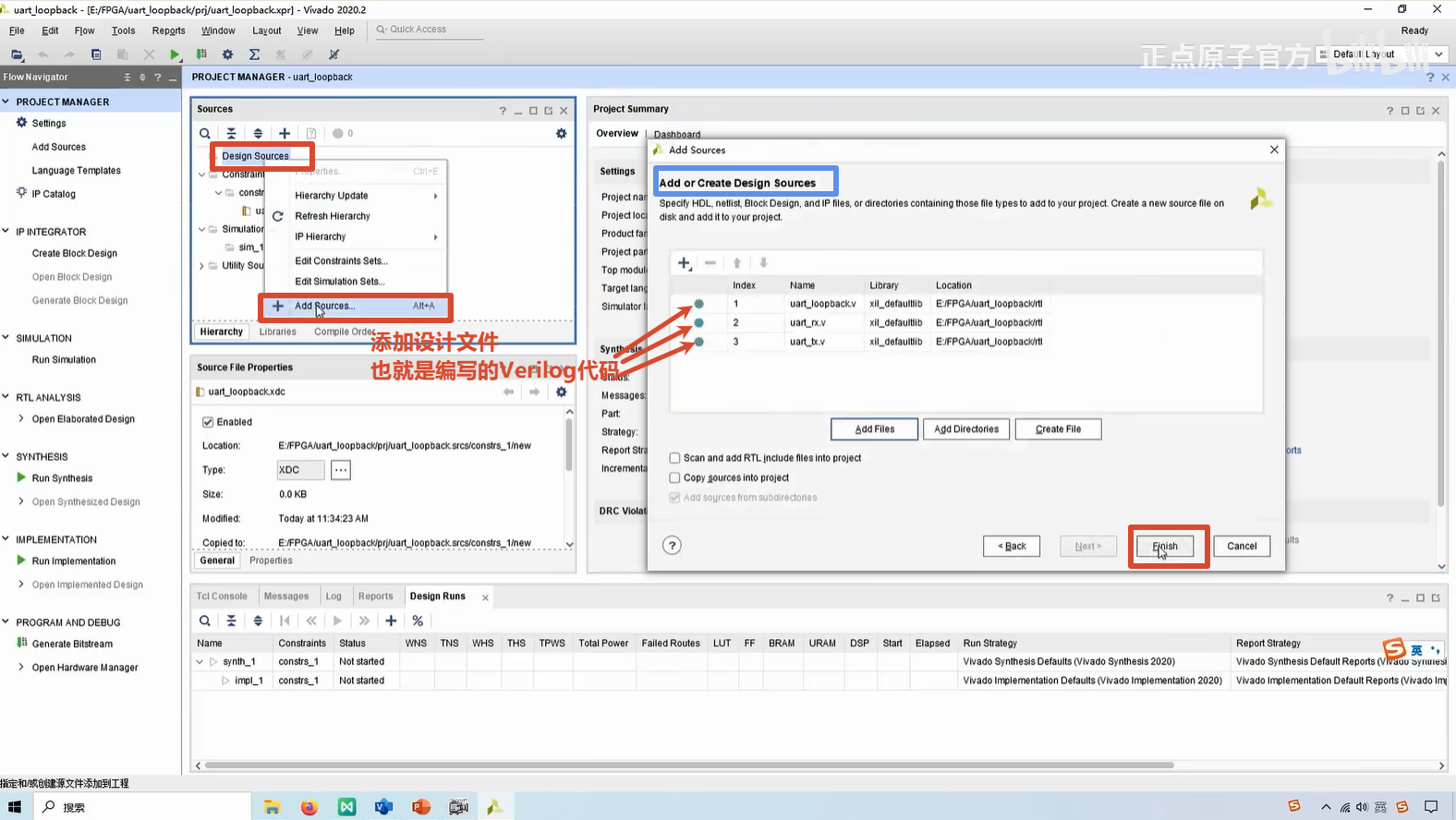Click the Run Synthesis green play toolbar icon
This screenshot has width=1456, height=820.
coord(175,54)
